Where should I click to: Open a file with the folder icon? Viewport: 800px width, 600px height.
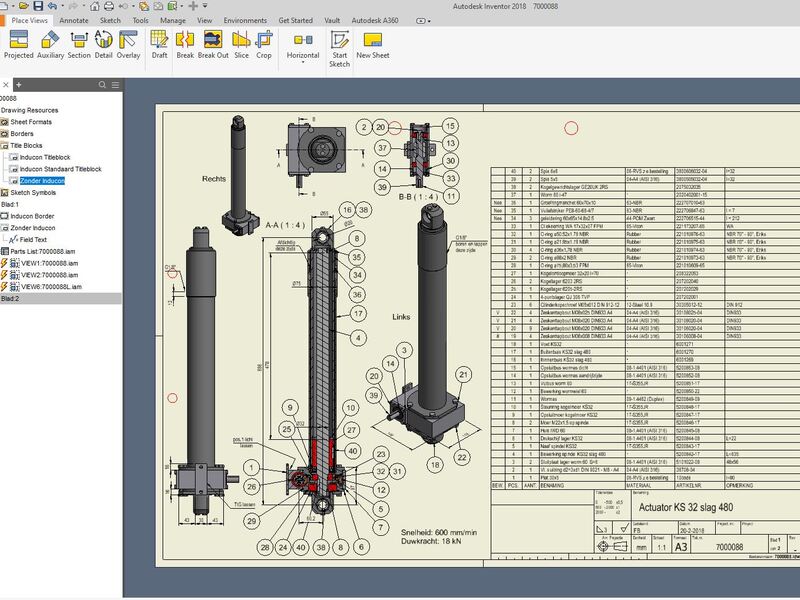[23, 6]
